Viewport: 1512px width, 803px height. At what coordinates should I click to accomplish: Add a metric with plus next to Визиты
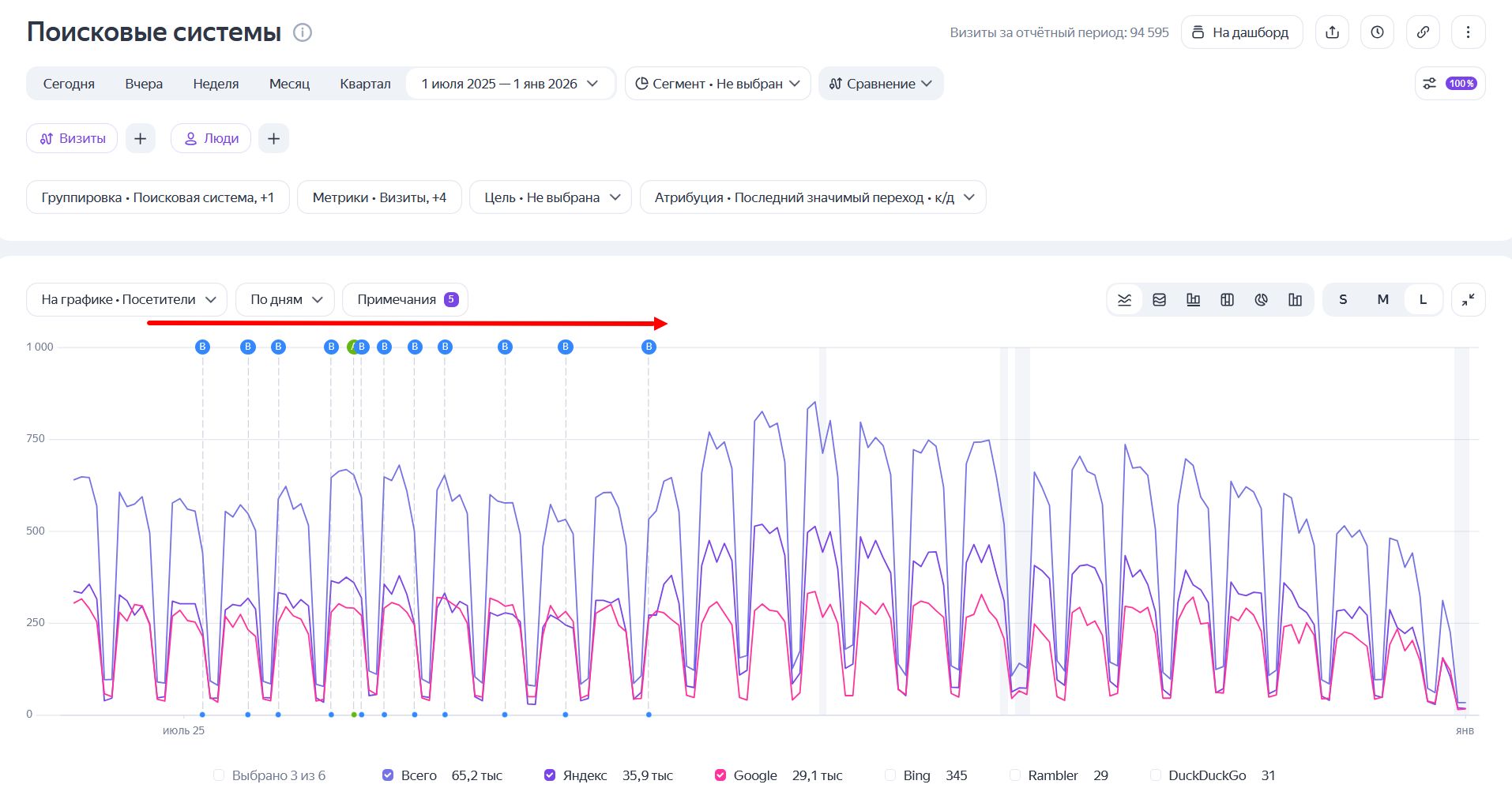[140, 139]
